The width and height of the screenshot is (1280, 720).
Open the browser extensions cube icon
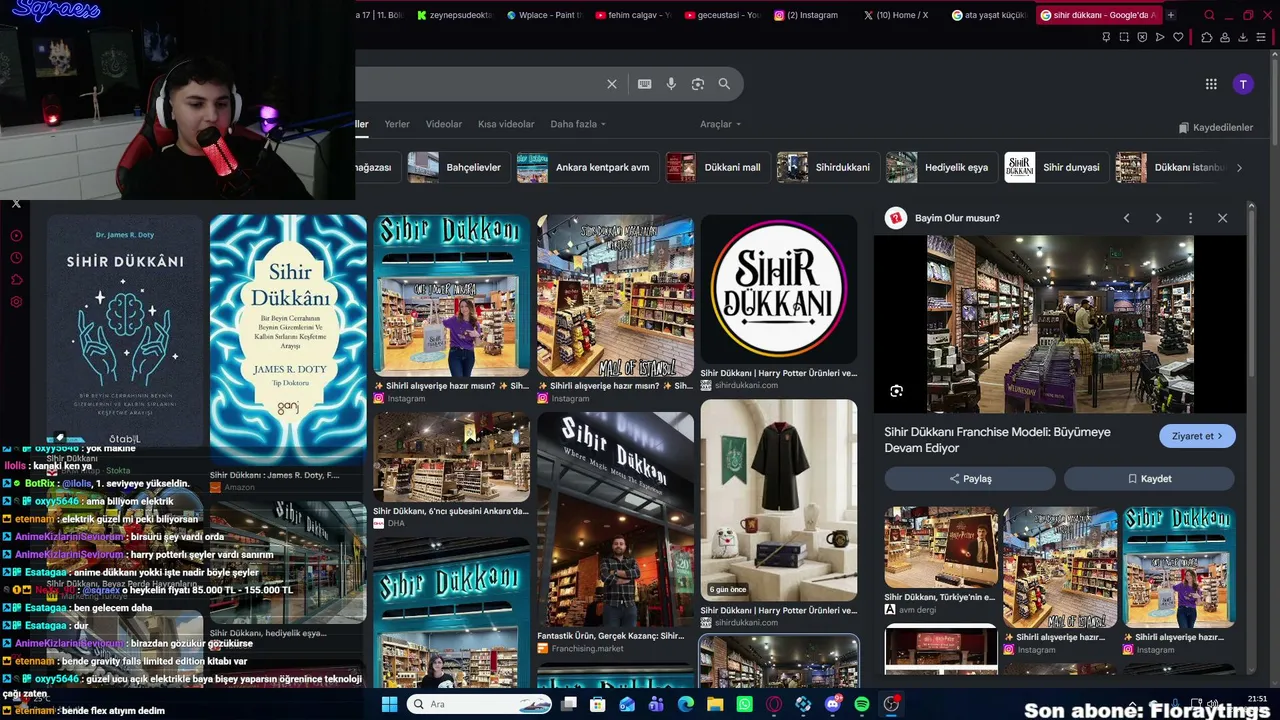(x=1207, y=37)
